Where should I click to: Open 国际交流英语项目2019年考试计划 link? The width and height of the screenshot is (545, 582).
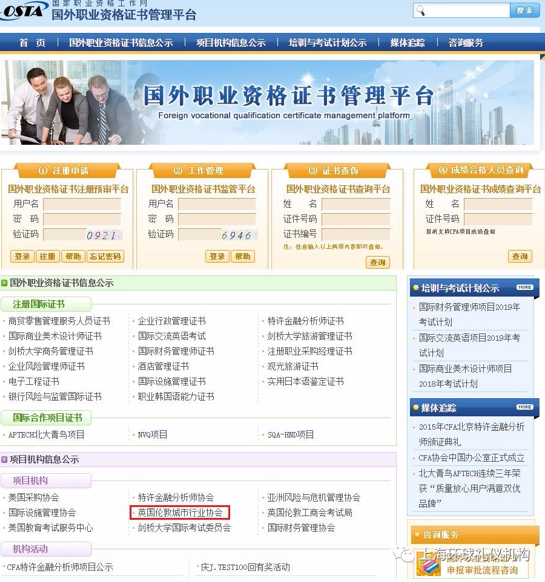tap(470, 345)
